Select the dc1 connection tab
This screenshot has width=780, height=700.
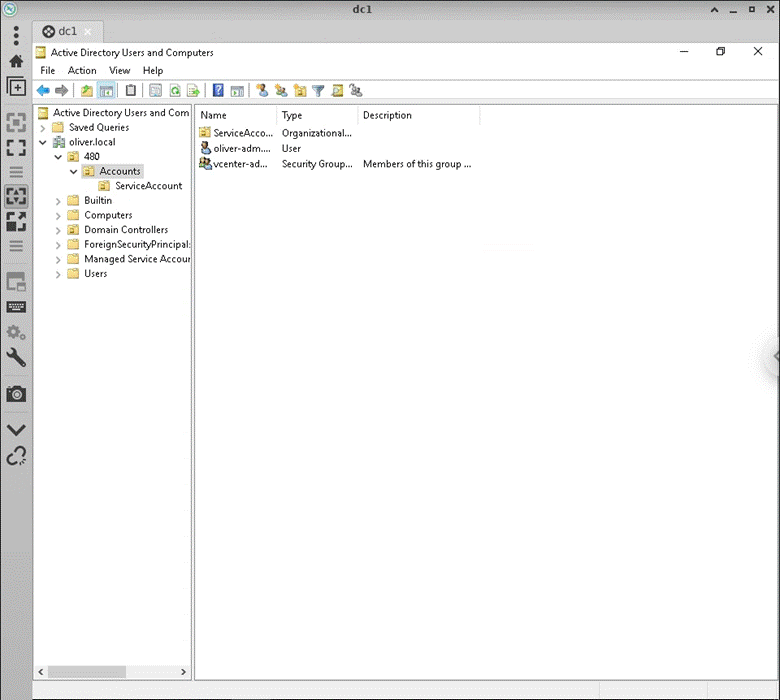click(67, 31)
